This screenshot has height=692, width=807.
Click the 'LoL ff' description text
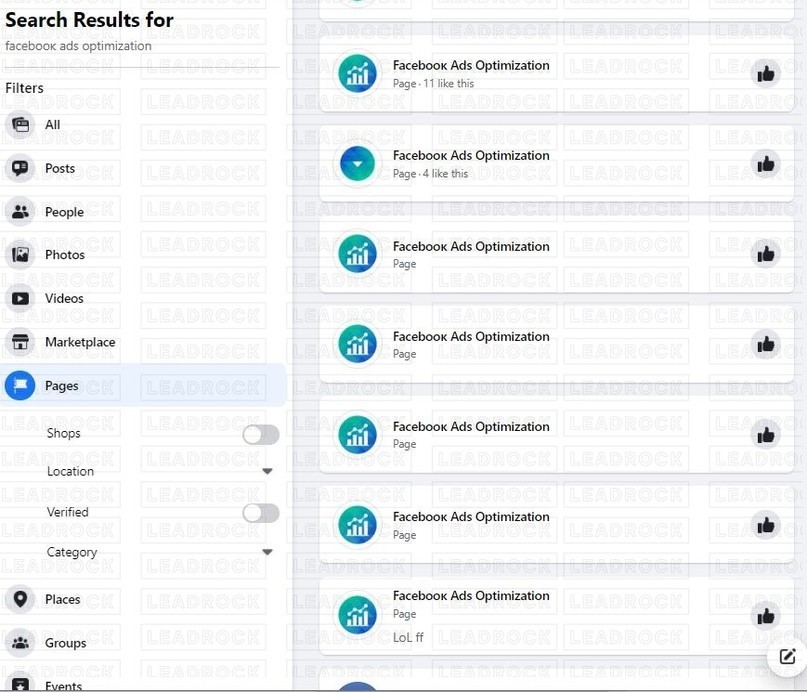coord(408,637)
